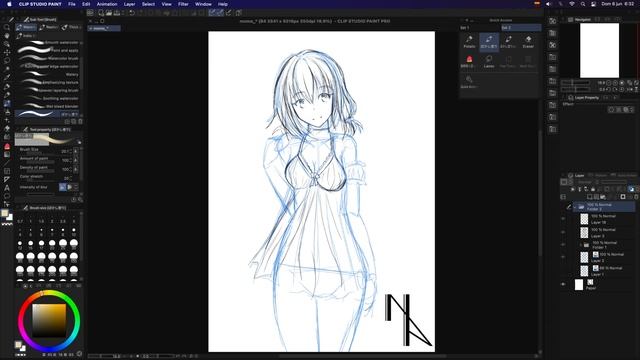This screenshot has height=360, width=640.
Task: Switch to India ink sub tool group
Action: (25, 36)
